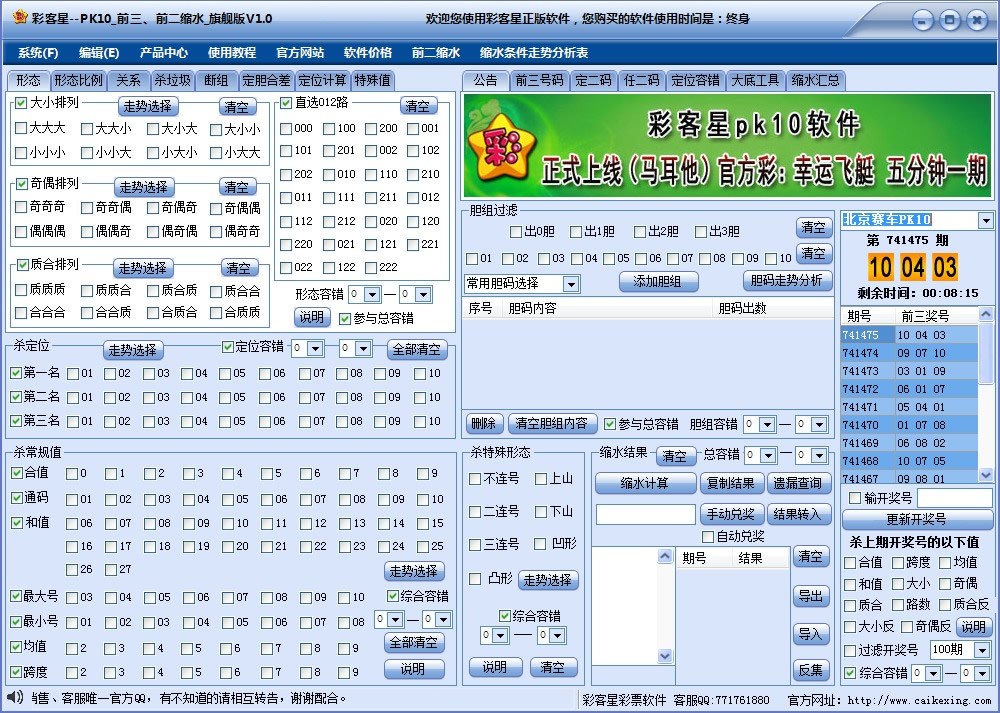This screenshot has height=713, width=1000.
Task: Open the 形态比例 tab
Action: point(80,80)
